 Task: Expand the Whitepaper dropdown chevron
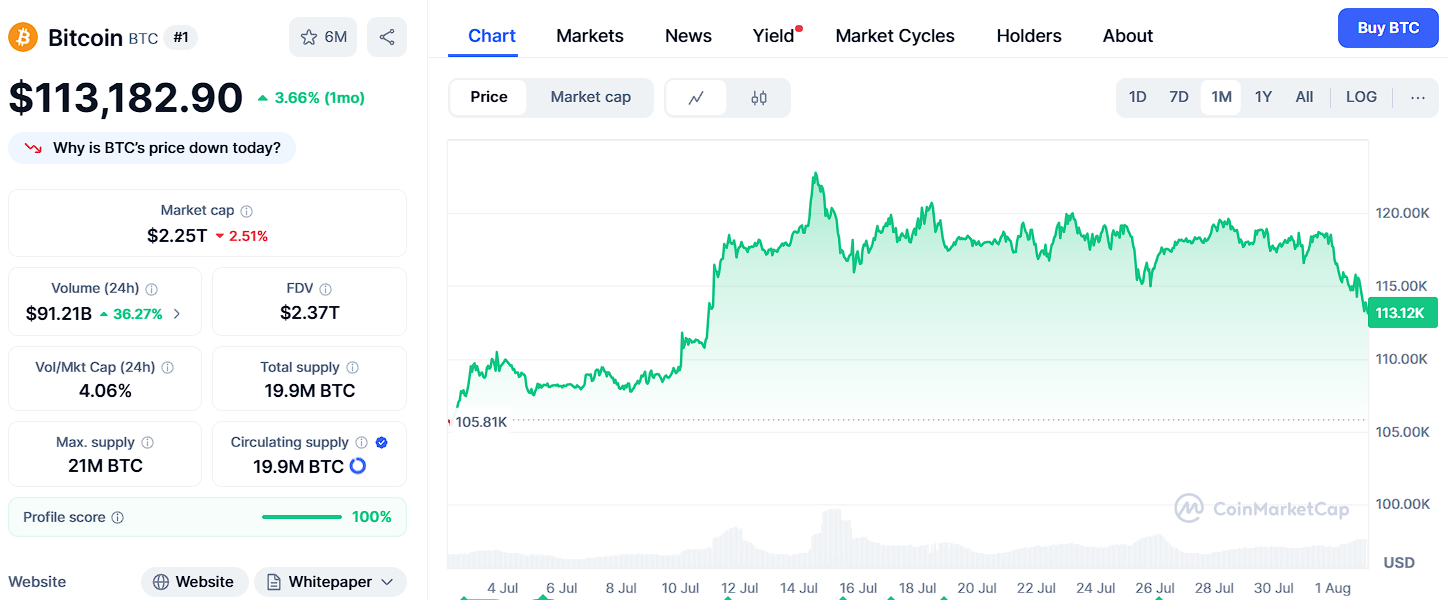(388, 582)
